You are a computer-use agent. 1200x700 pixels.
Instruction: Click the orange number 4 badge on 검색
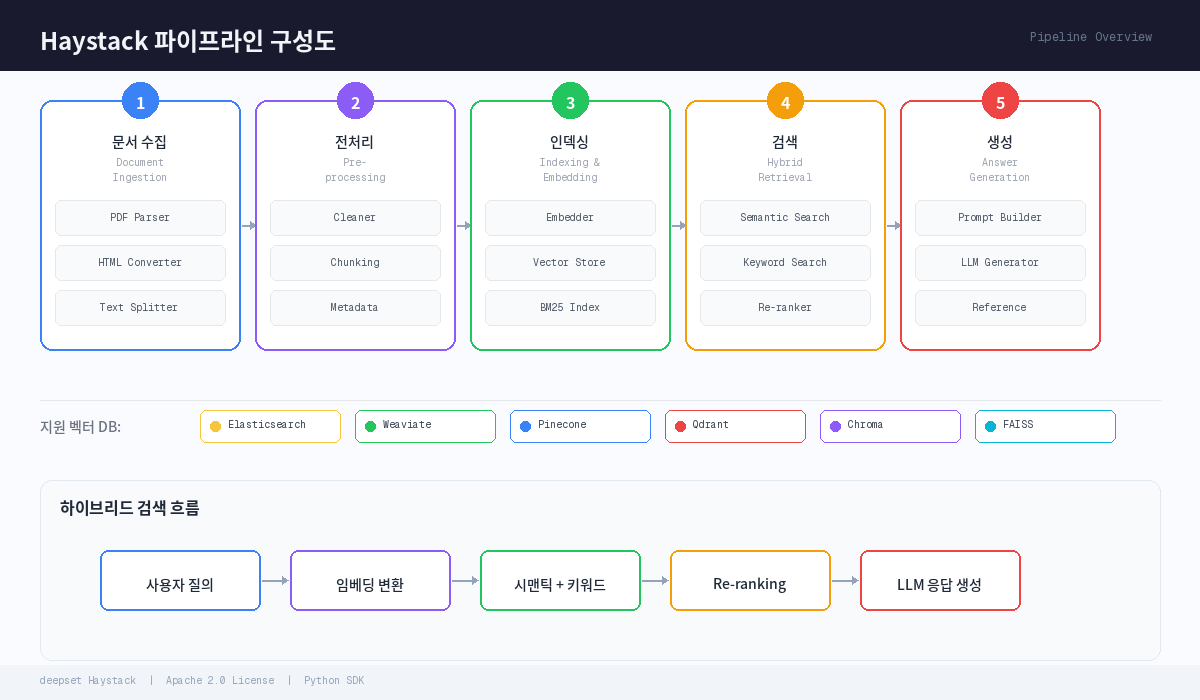[785, 101]
